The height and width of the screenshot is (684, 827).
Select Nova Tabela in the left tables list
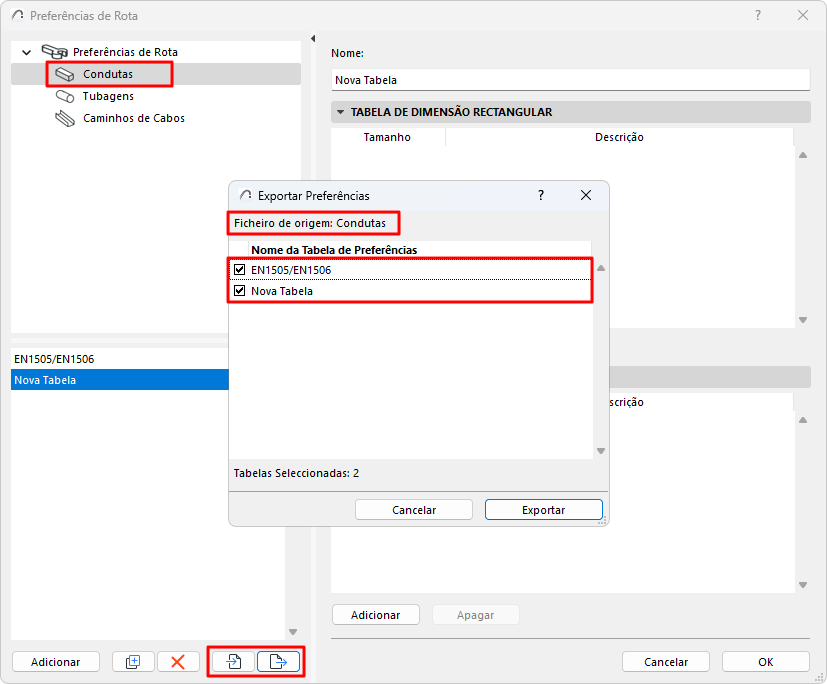point(120,380)
